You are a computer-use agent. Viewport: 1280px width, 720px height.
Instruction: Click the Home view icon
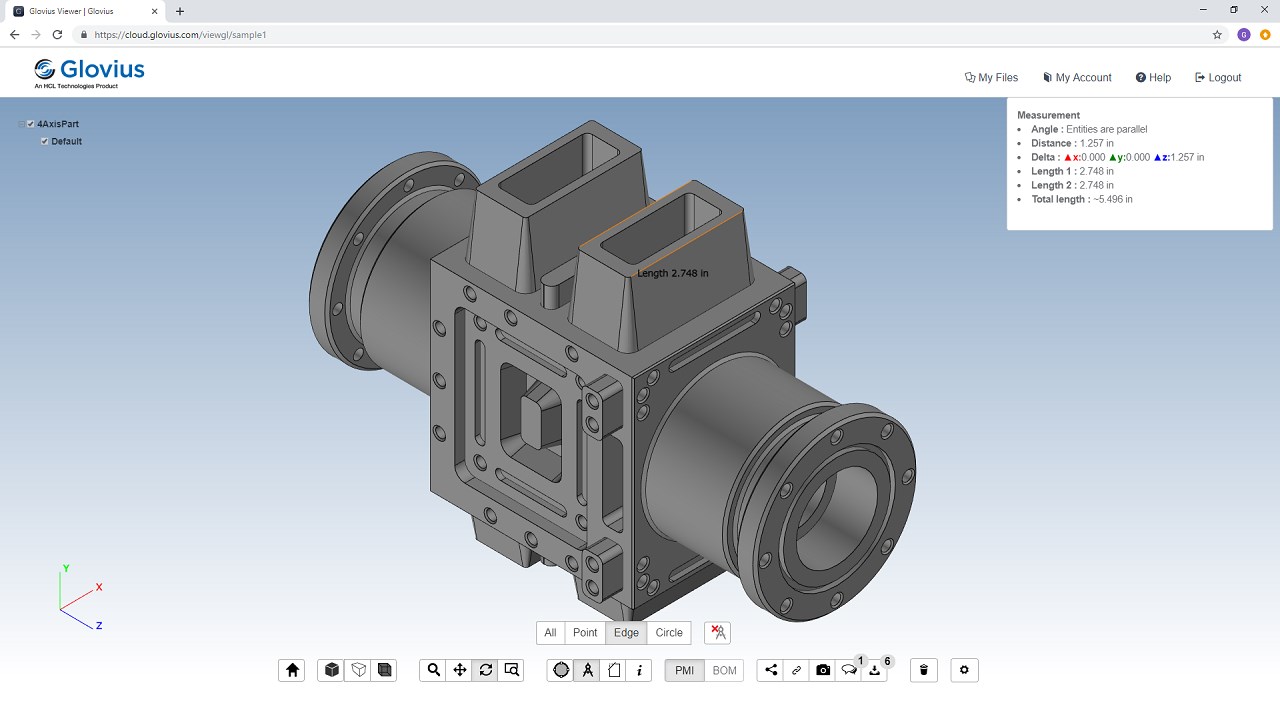click(x=292, y=670)
